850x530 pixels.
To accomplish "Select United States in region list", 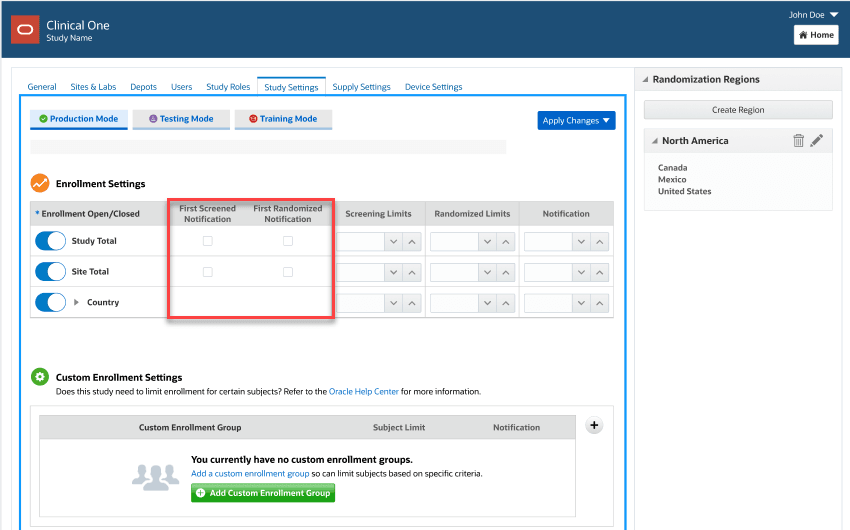I will coord(685,191).
